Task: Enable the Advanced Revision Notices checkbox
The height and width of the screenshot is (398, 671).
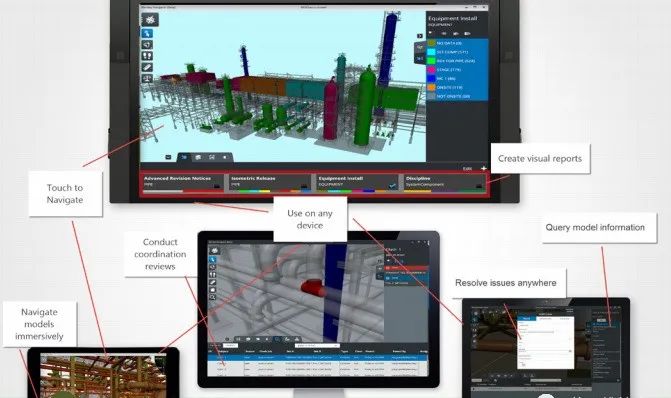Action: coord(217,186)
